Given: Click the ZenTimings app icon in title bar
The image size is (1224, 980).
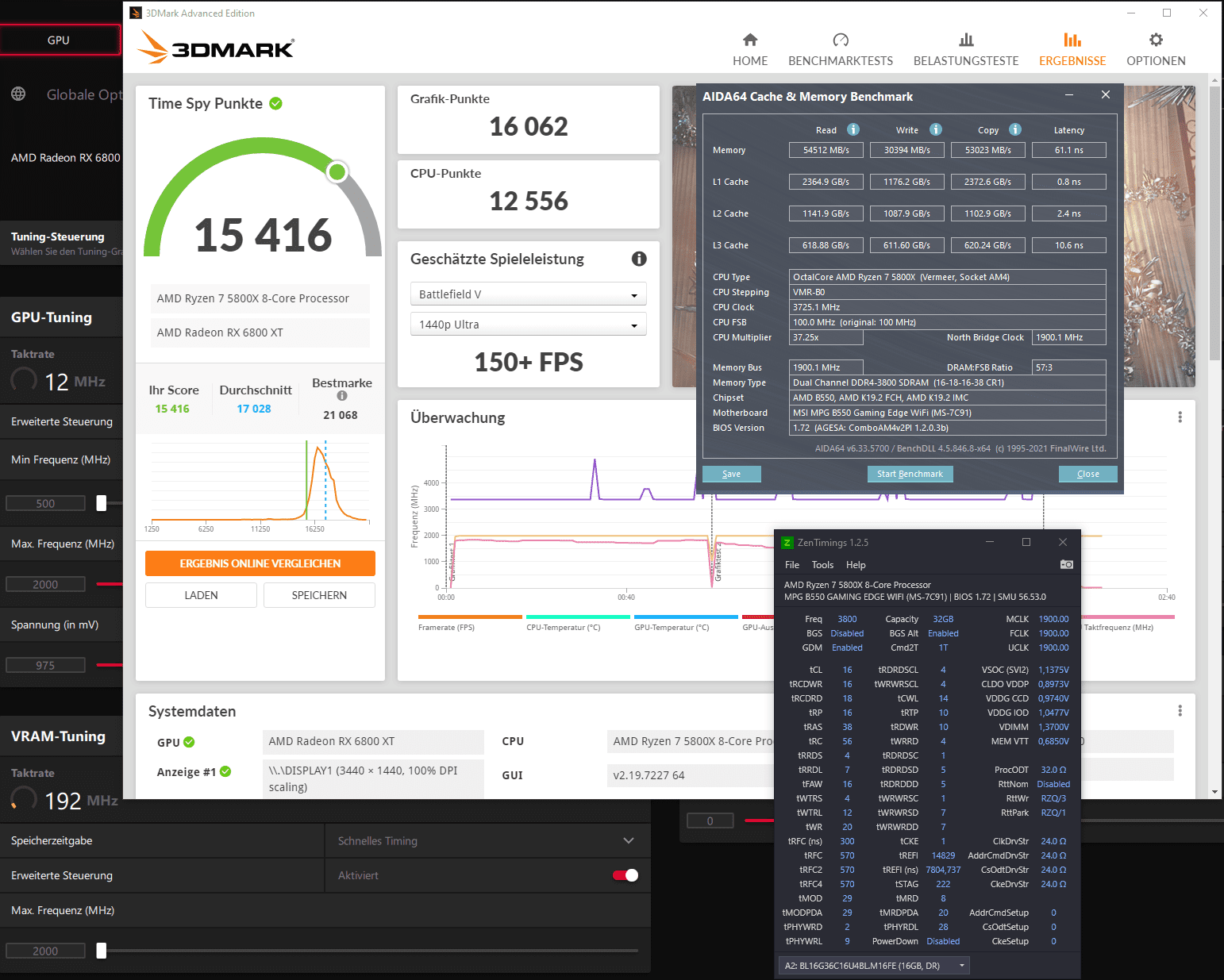Looking at the screenshot, I should click(787, 543).
